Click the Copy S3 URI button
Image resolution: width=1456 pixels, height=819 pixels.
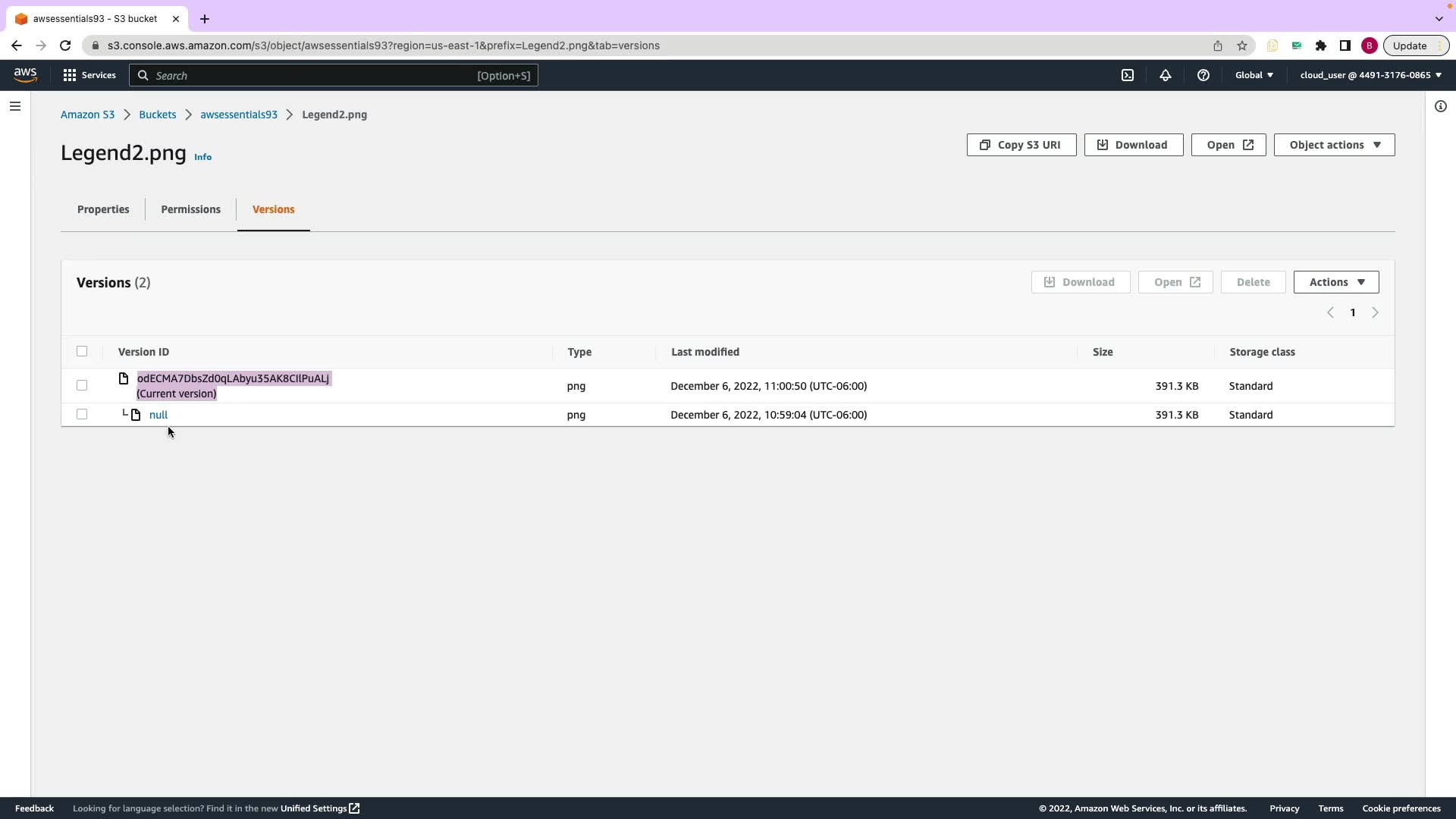[x=1021, y=145]
